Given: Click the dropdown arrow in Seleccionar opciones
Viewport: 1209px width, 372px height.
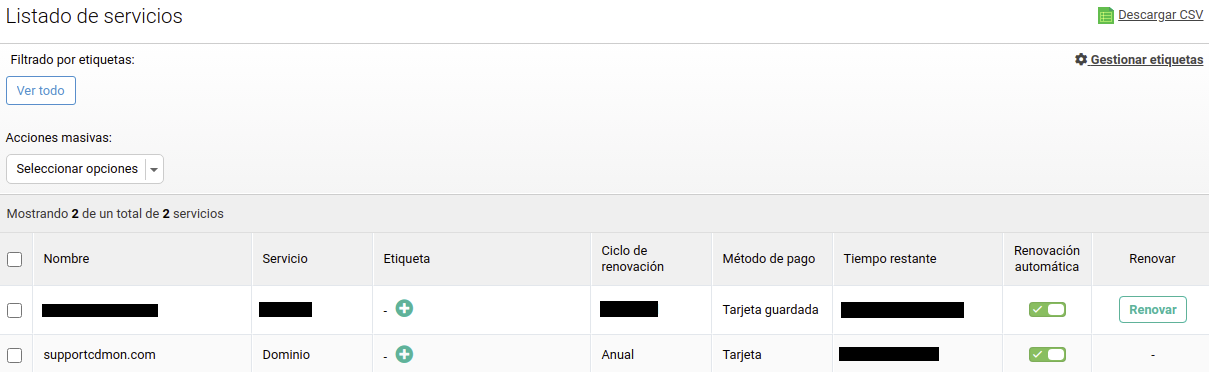Looking at the screenshot, I should click(x=154, y=170).
